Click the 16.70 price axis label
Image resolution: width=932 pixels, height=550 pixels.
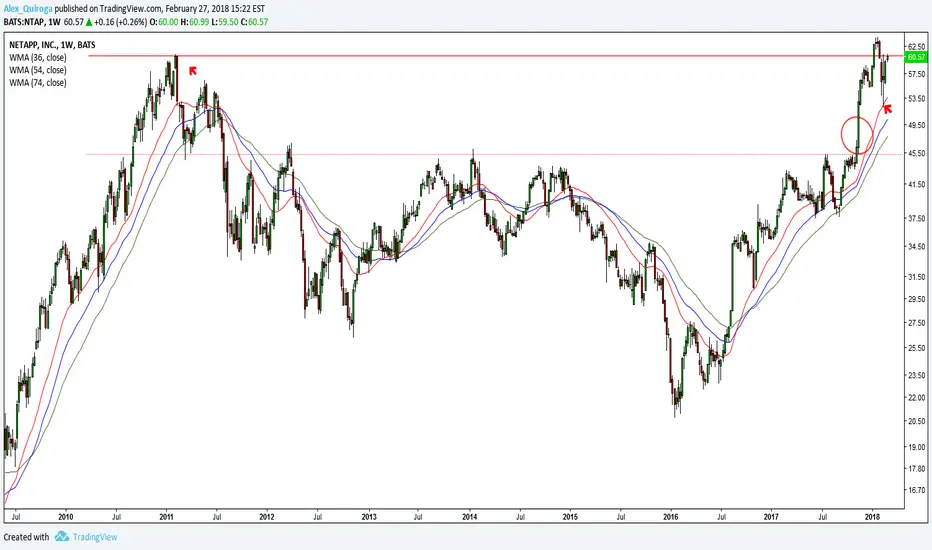tap(916, 491)
